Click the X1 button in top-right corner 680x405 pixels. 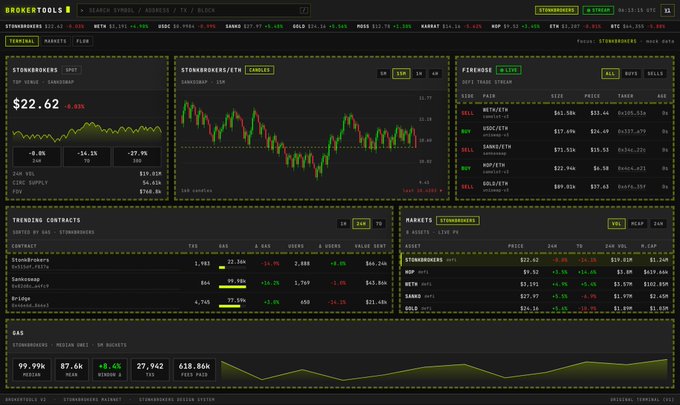click(x=667, y=10)
